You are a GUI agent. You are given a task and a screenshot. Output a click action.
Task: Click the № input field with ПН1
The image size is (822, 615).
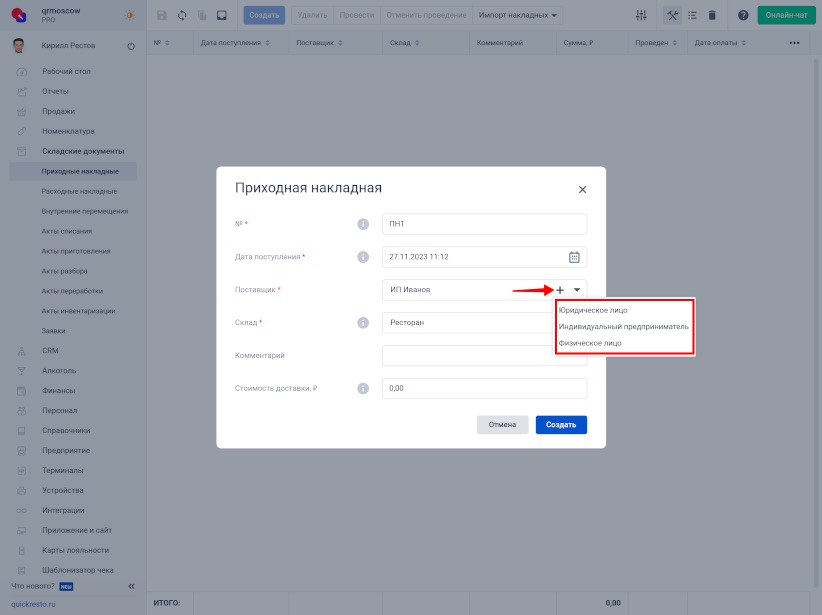[484, 224]
